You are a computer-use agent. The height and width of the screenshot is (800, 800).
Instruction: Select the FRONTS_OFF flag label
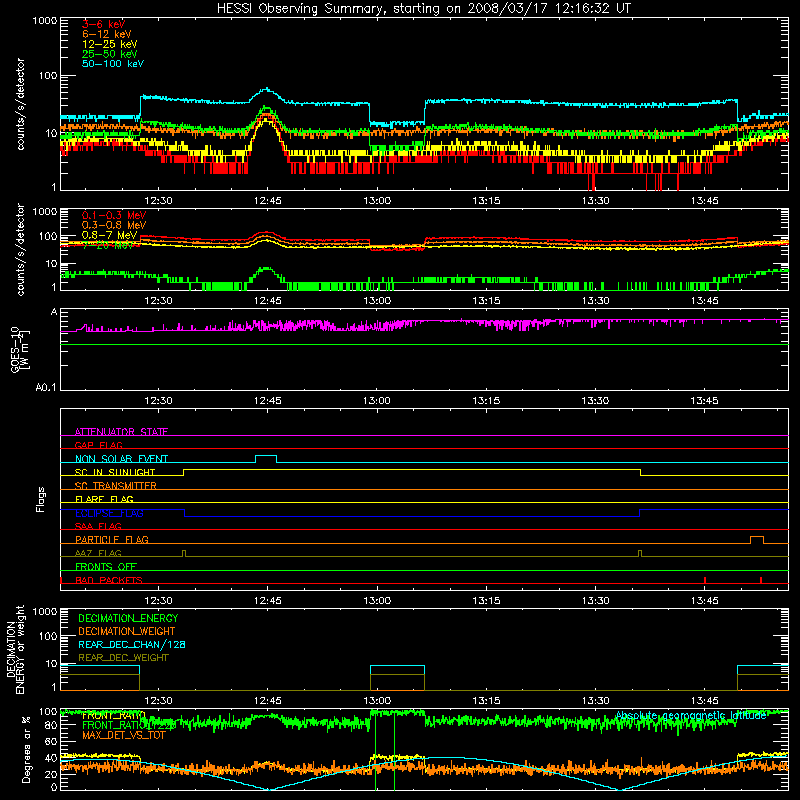(106, 566)
